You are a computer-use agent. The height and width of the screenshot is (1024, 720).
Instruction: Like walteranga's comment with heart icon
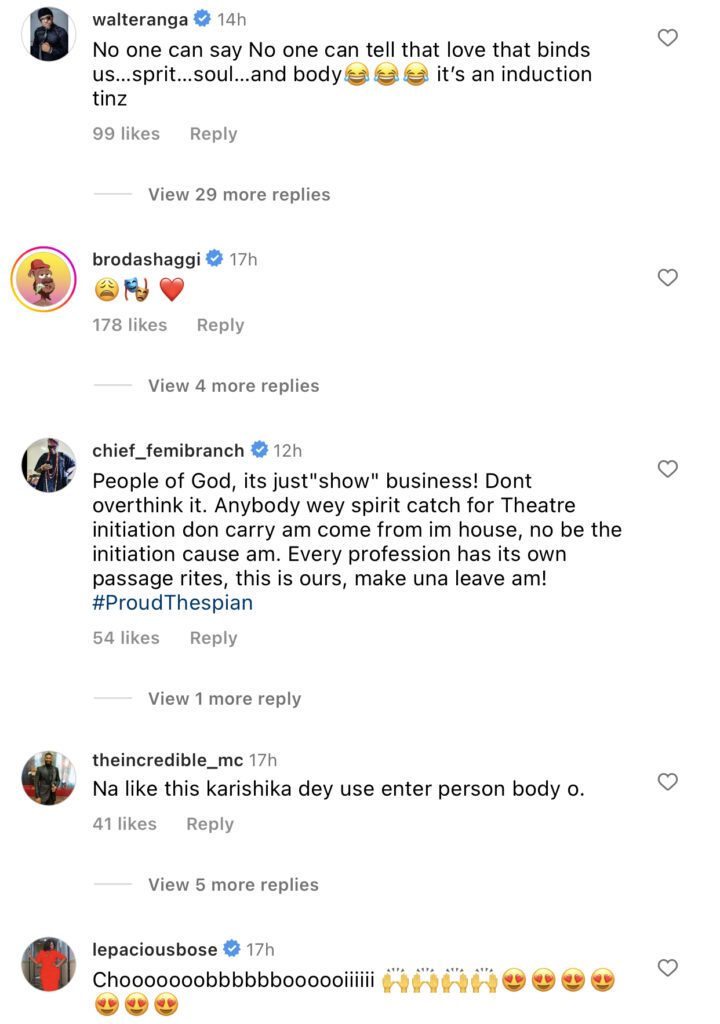pyautogui.click(x=667, y=38)
